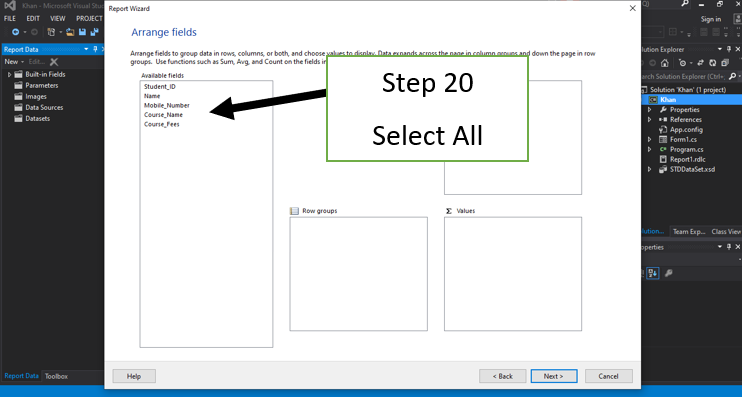Click Sign in link in Visual Studio

tap(711, 19)
